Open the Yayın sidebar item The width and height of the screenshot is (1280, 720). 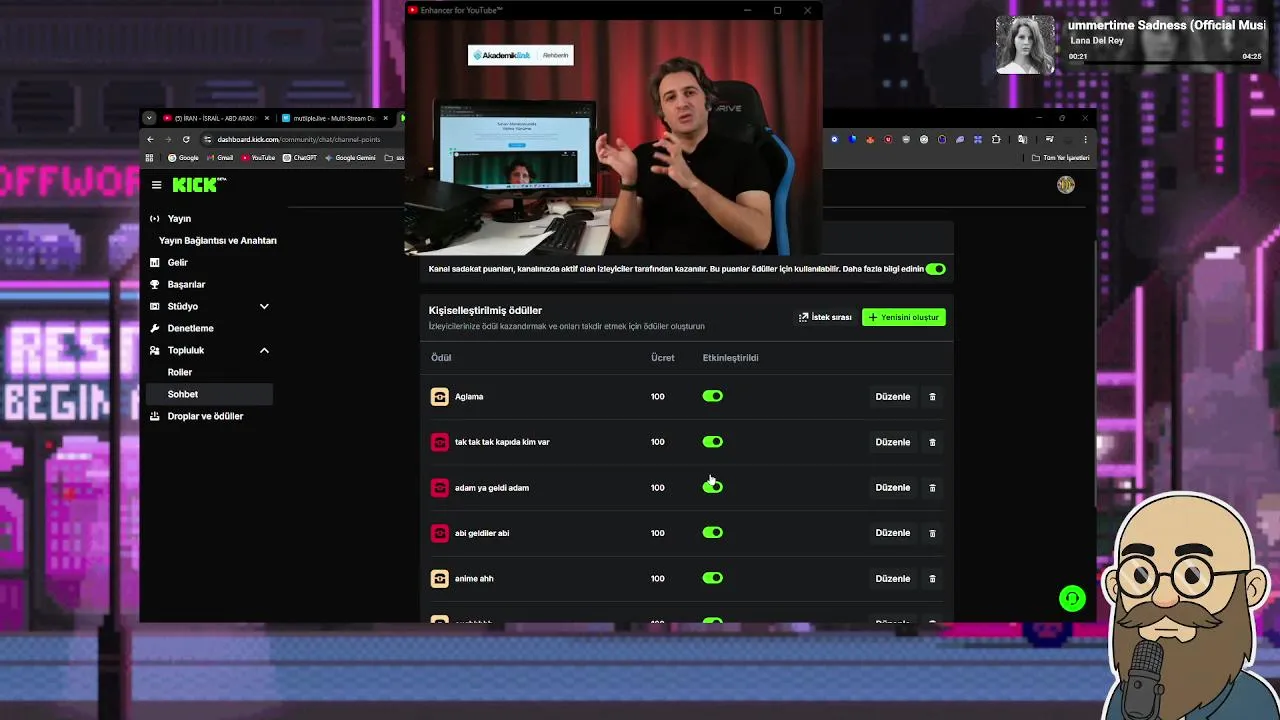pyautogui.click(x=209, y=218)
